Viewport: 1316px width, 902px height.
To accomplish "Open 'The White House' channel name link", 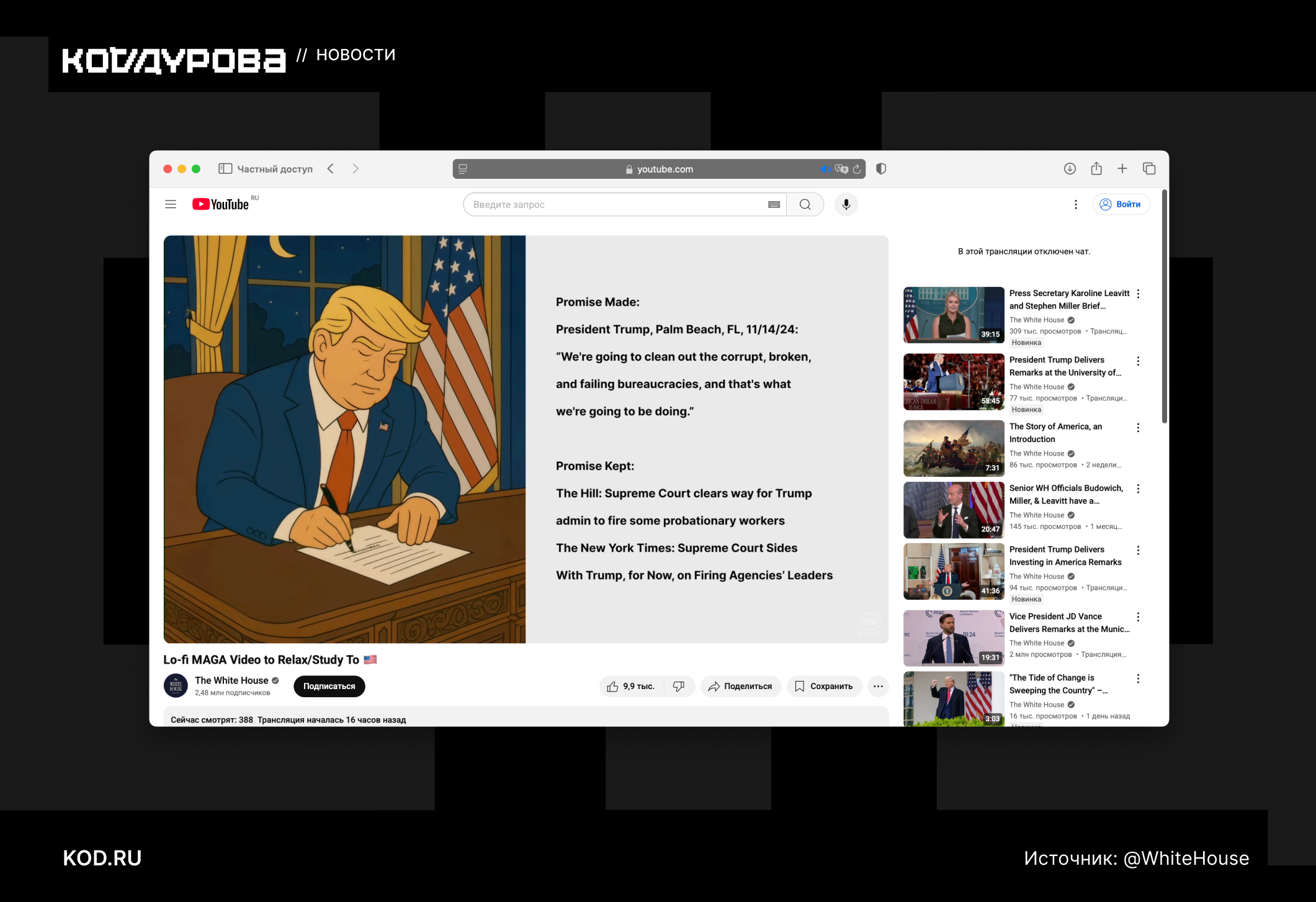I will pos(231,680).
